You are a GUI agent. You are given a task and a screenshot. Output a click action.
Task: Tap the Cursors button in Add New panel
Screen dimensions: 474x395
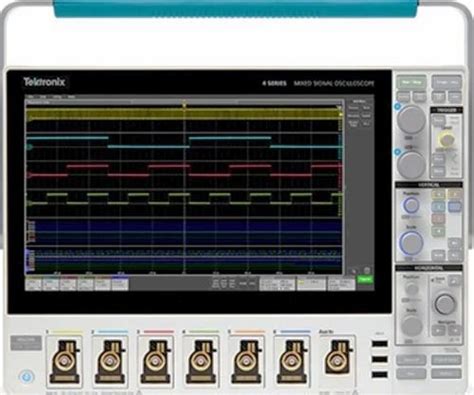[x=353, y=108]
